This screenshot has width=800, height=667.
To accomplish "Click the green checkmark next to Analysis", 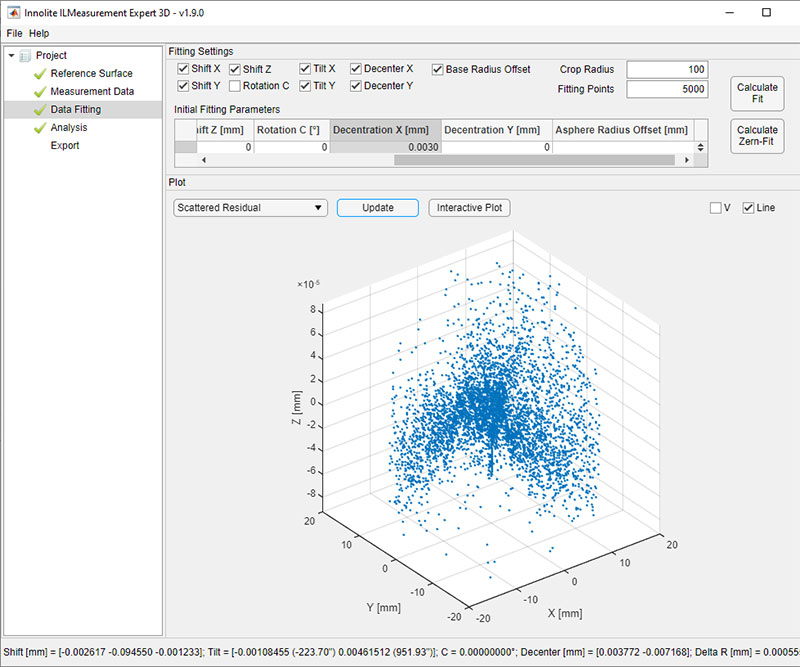I will tap(40, 128).
